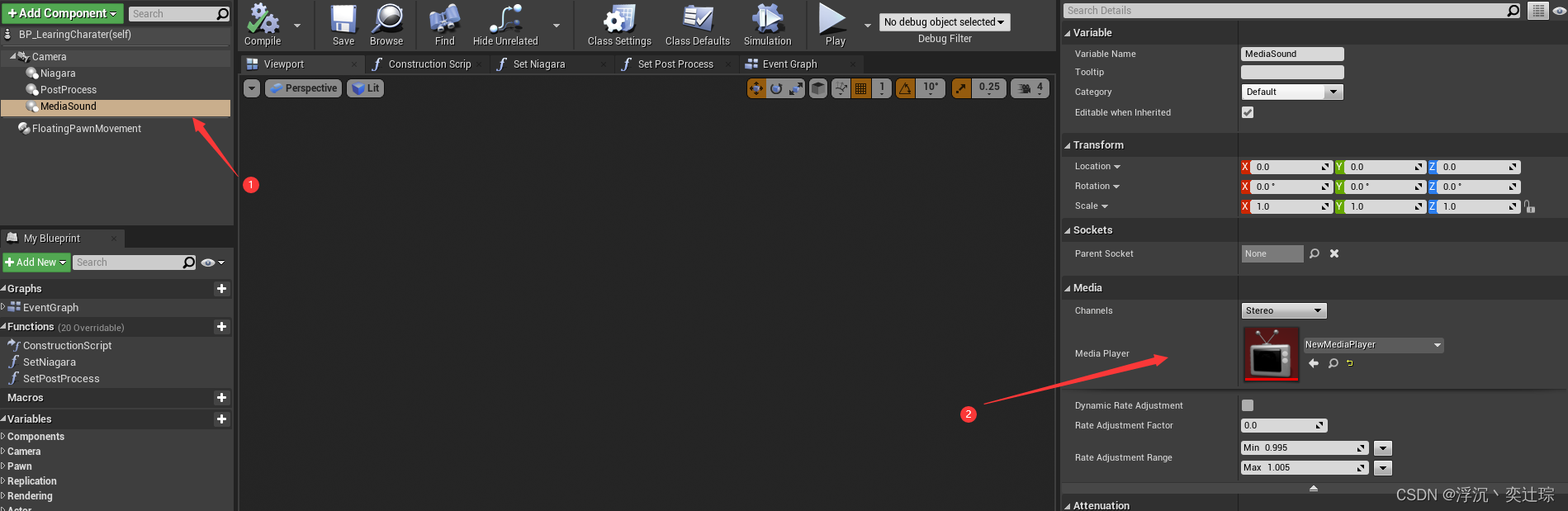Click Add Component button
This screenshot has width=1568, height=511.
click(x=63, y=13)
